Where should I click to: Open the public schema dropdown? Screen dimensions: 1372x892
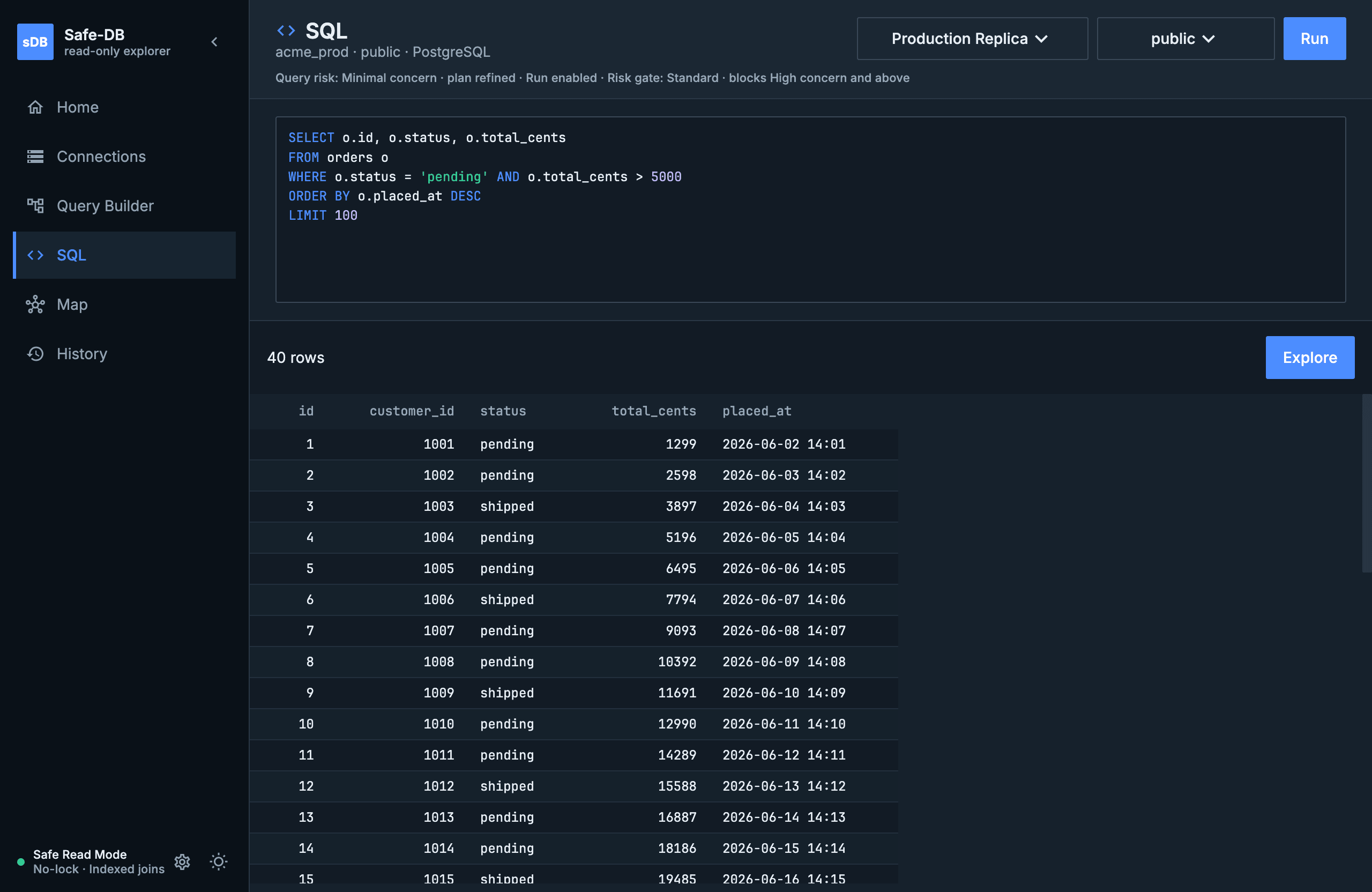point(1185,39)
